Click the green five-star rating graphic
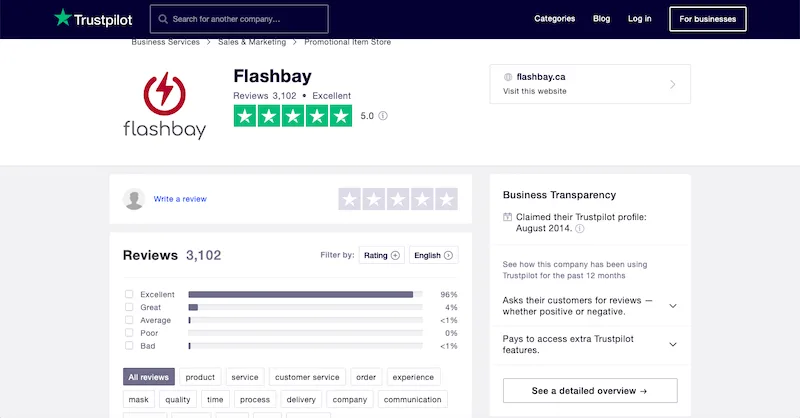Image resolution: width=800 pixels, height=418 pixels. pos(293,116)
